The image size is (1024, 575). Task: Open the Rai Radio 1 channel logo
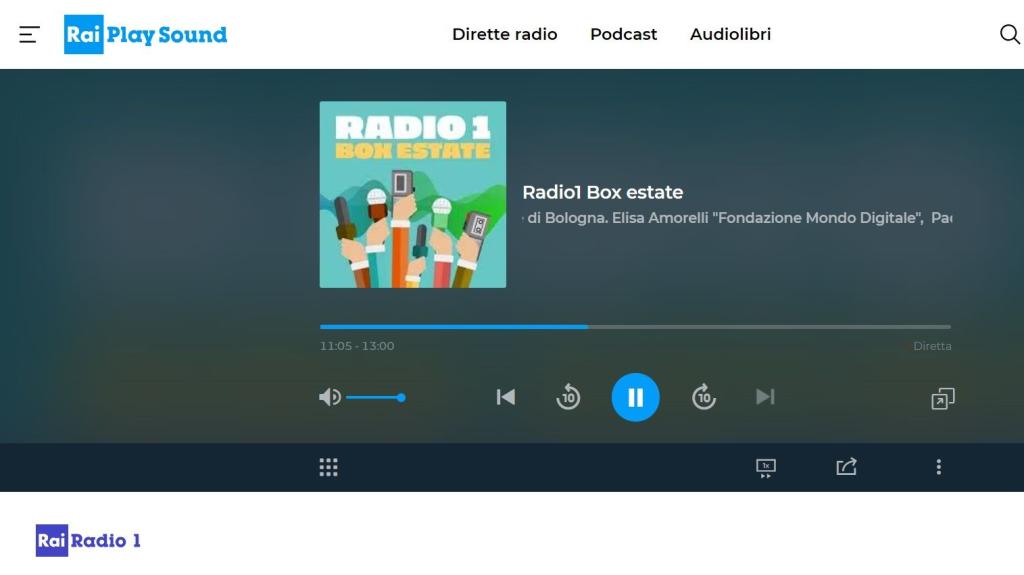click(x=88, y=540)
